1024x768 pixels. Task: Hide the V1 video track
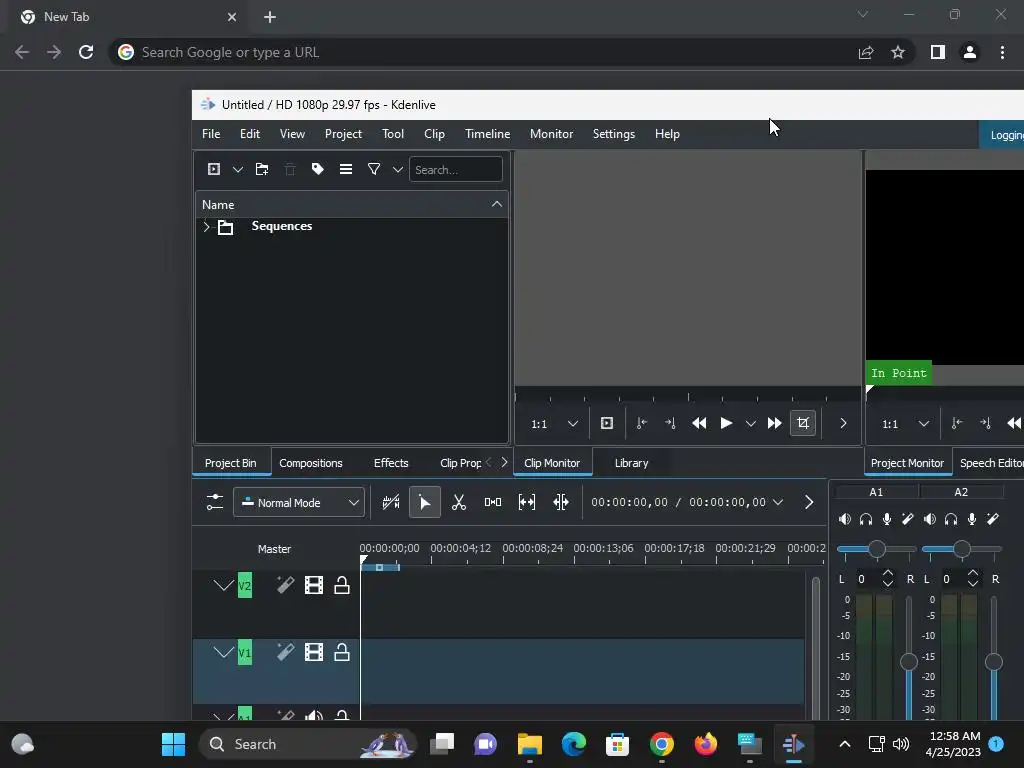point(314,652)
